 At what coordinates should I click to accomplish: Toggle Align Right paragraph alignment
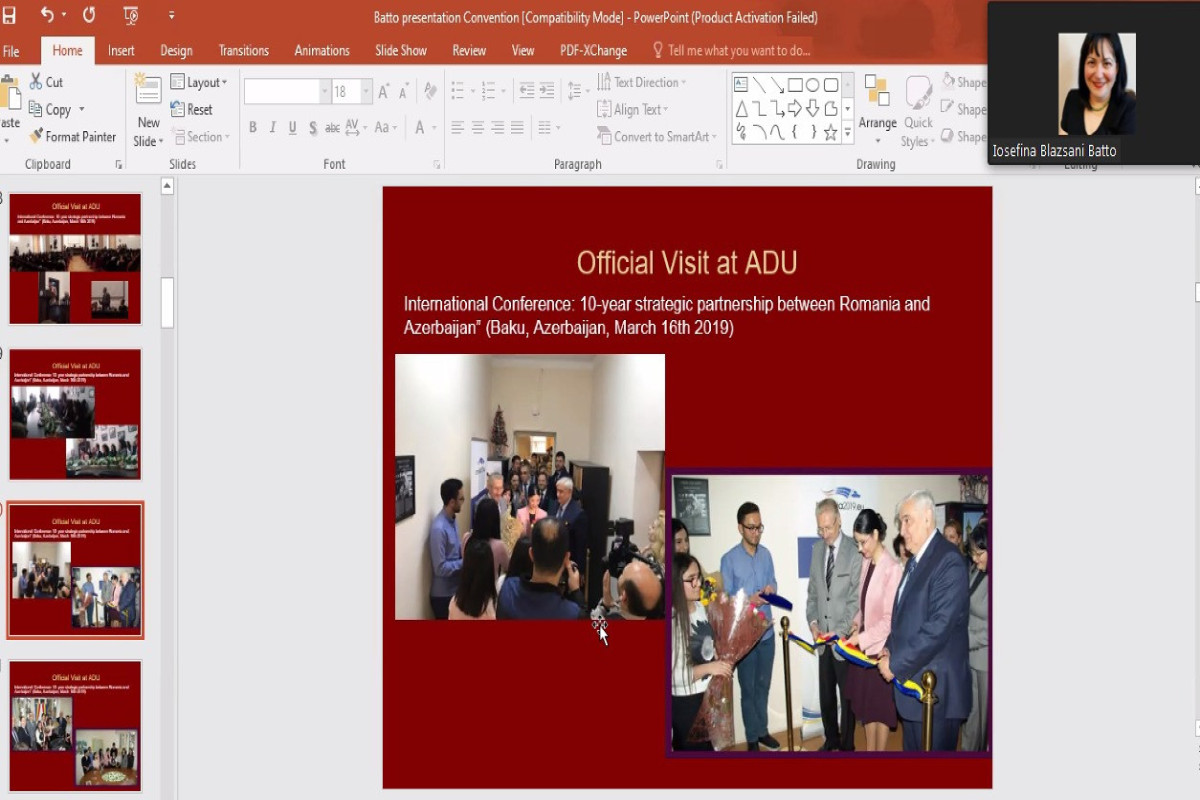[x=497, y=127]
